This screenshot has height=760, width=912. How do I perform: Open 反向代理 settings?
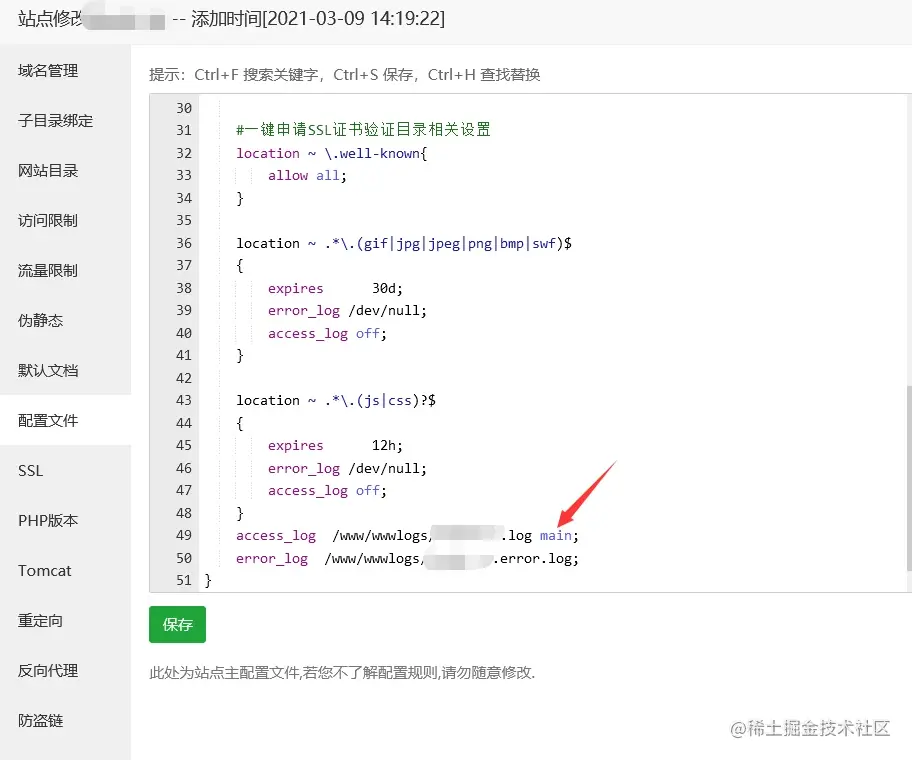(48, 671)
